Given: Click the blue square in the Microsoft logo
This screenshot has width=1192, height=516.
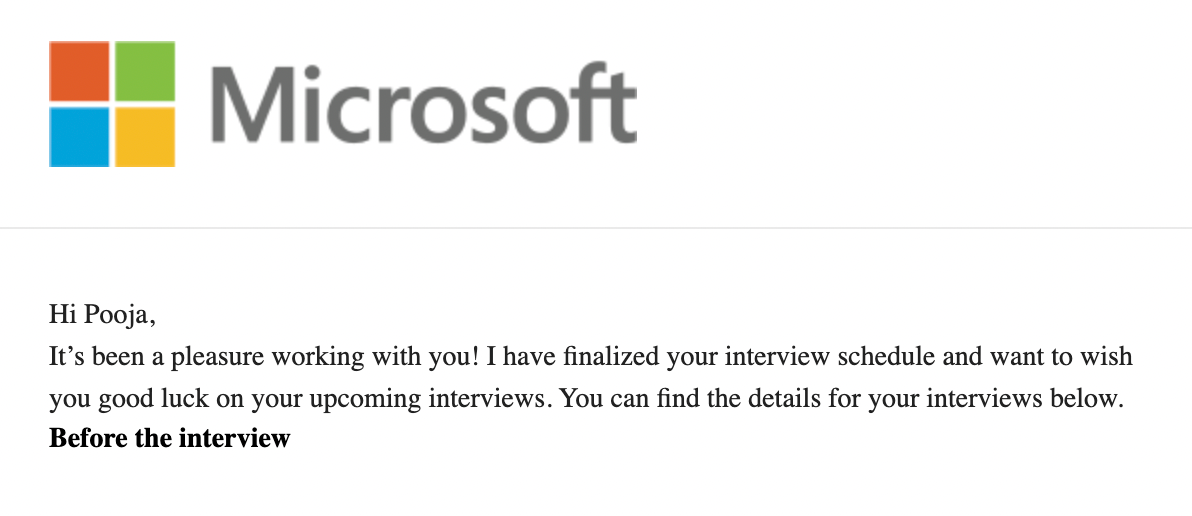Looking at the screenshot, I should [80, 136].
